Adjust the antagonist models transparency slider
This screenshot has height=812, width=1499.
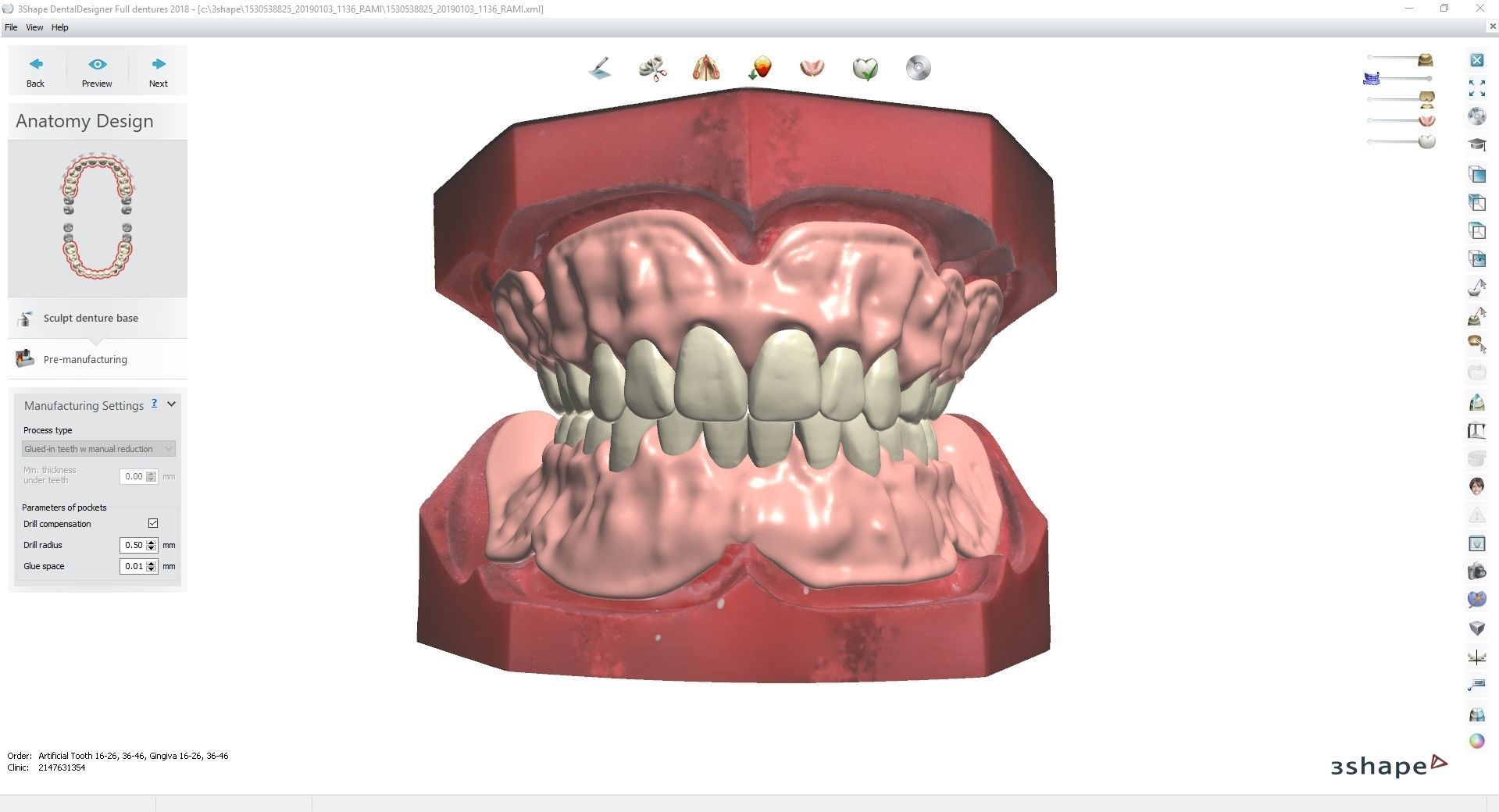coord(1401,99)
